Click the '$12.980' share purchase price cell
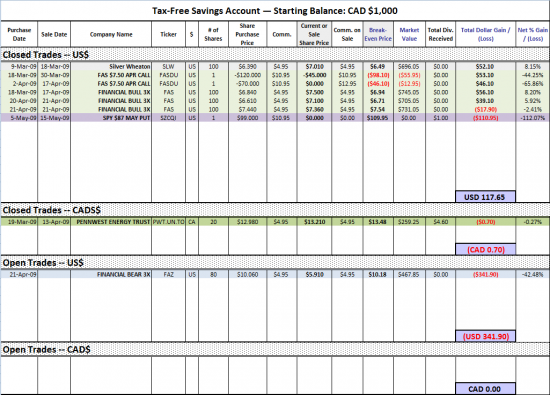550x395 pixels. pyautogui.click(x=247, y=222)
